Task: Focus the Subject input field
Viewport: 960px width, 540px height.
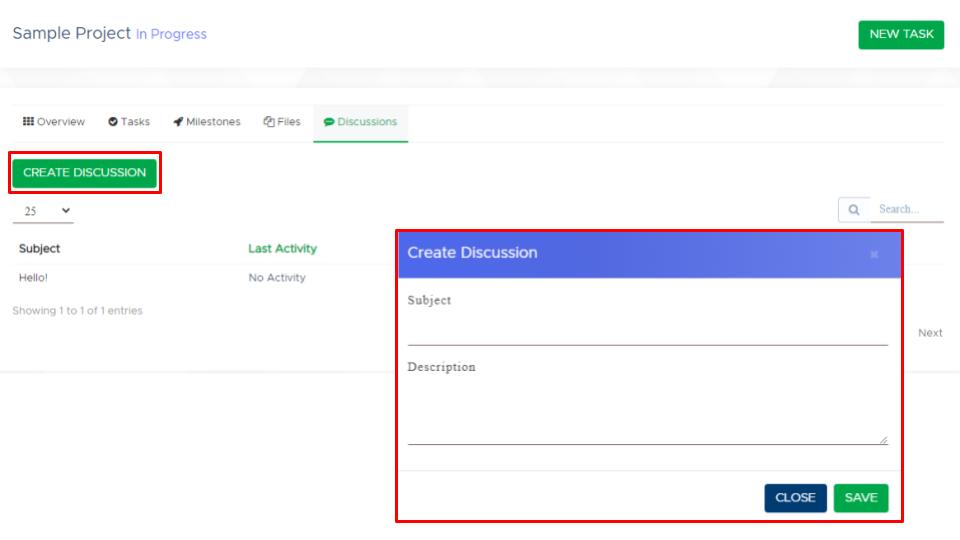Action: (x=647, y=330)
